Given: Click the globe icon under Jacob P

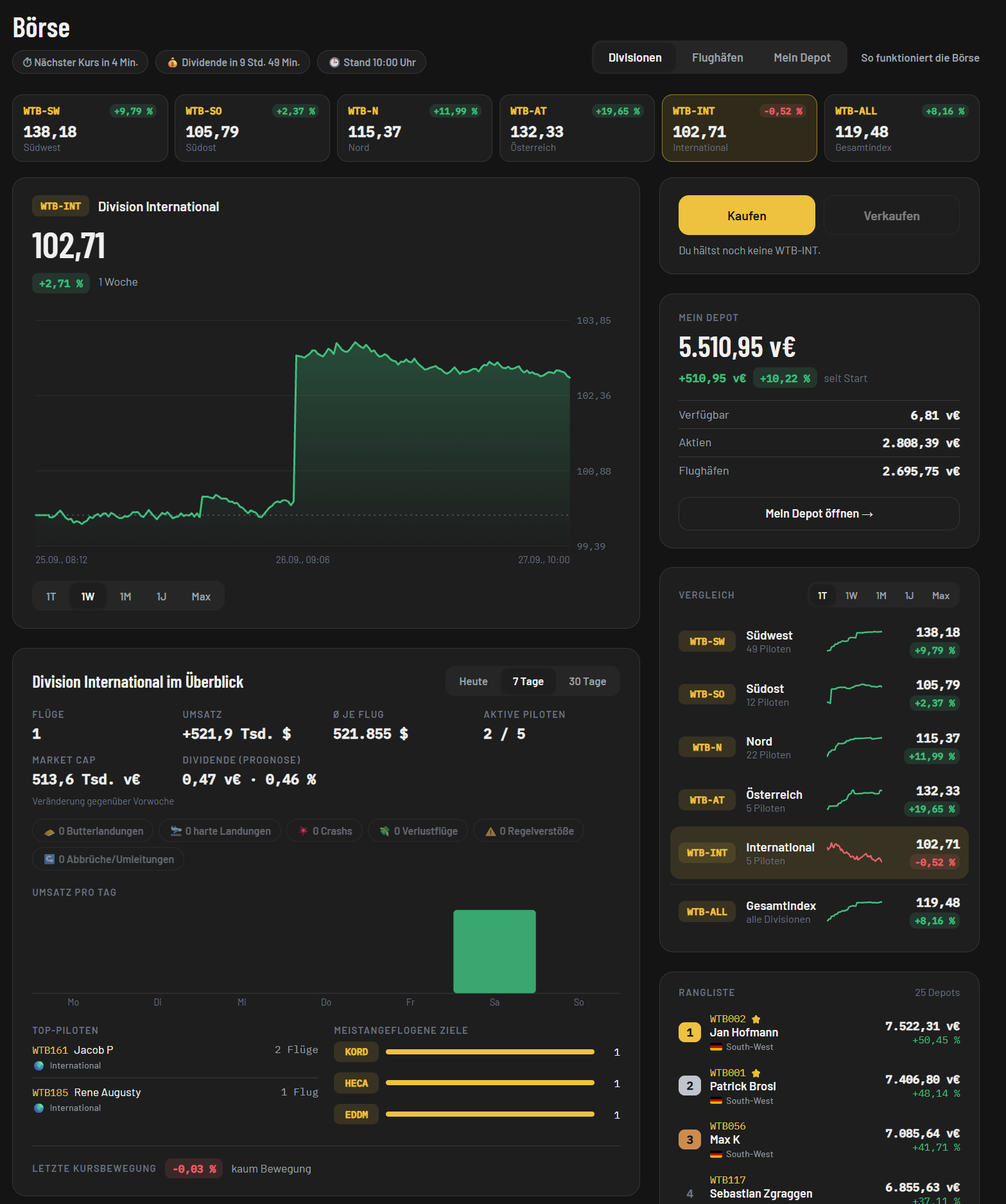Looking at the screenshot, I should point(39,1066).
